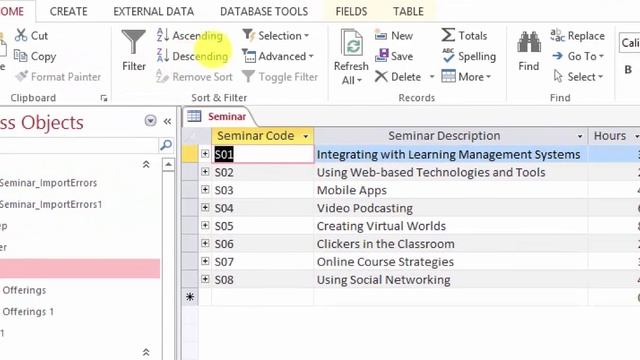640x360 pixels.
Task: Expand subdatasheet for S02 row
Action: click(x=205, y=172)
